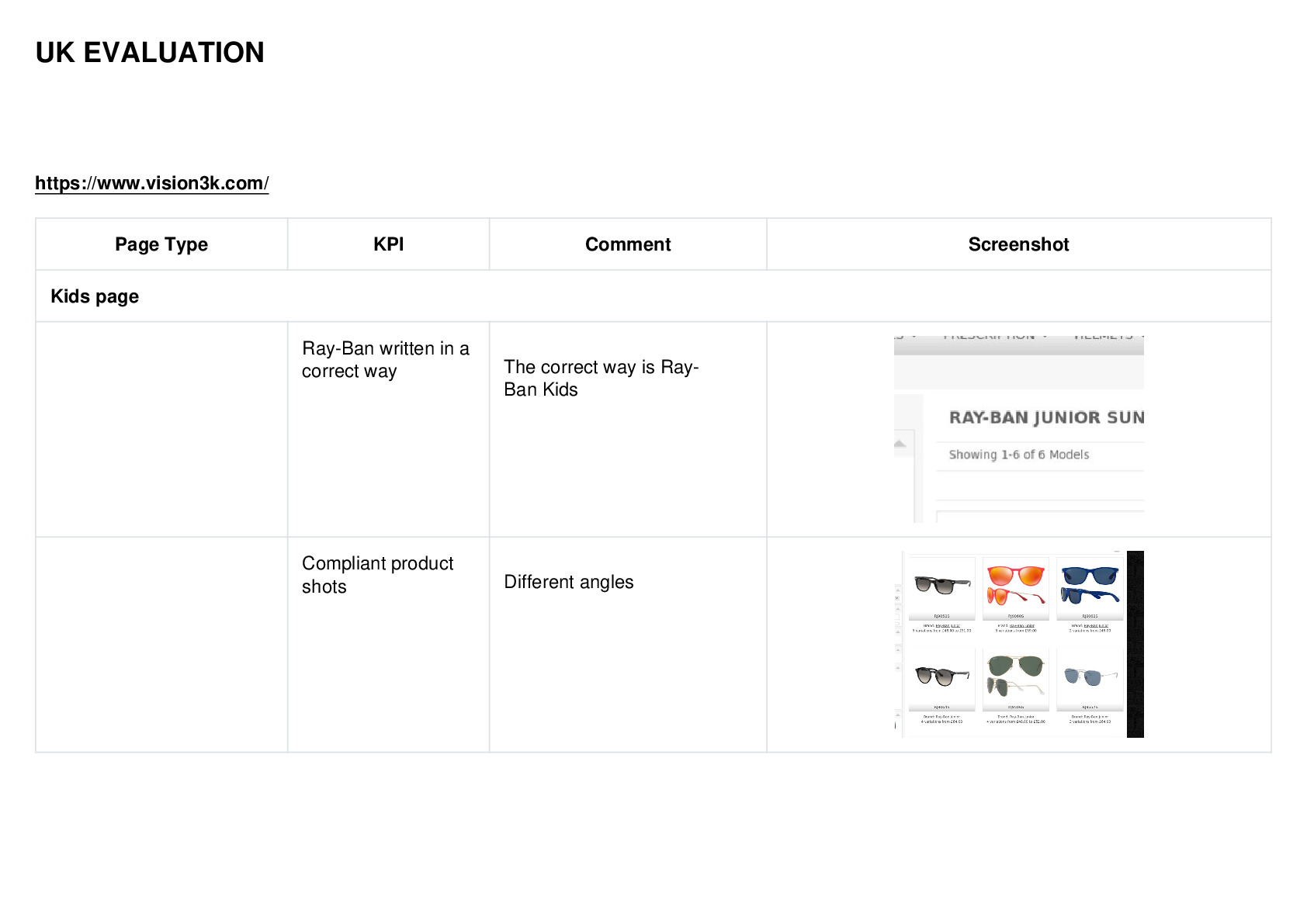
Task: Click the 'Screenshot' column header
Action: [x=1018, y=244]
